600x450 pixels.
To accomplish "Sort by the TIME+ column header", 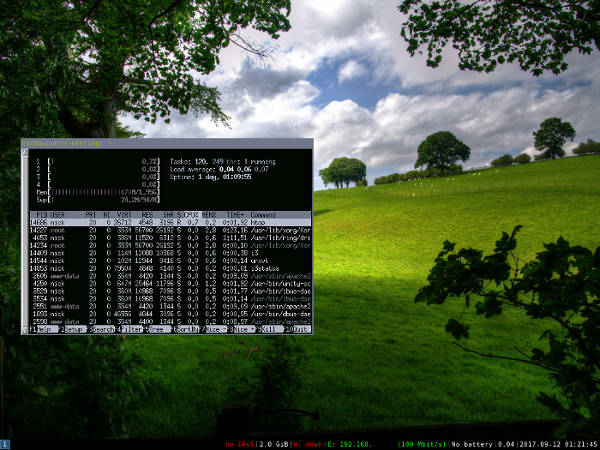I will tap(235, 215).
